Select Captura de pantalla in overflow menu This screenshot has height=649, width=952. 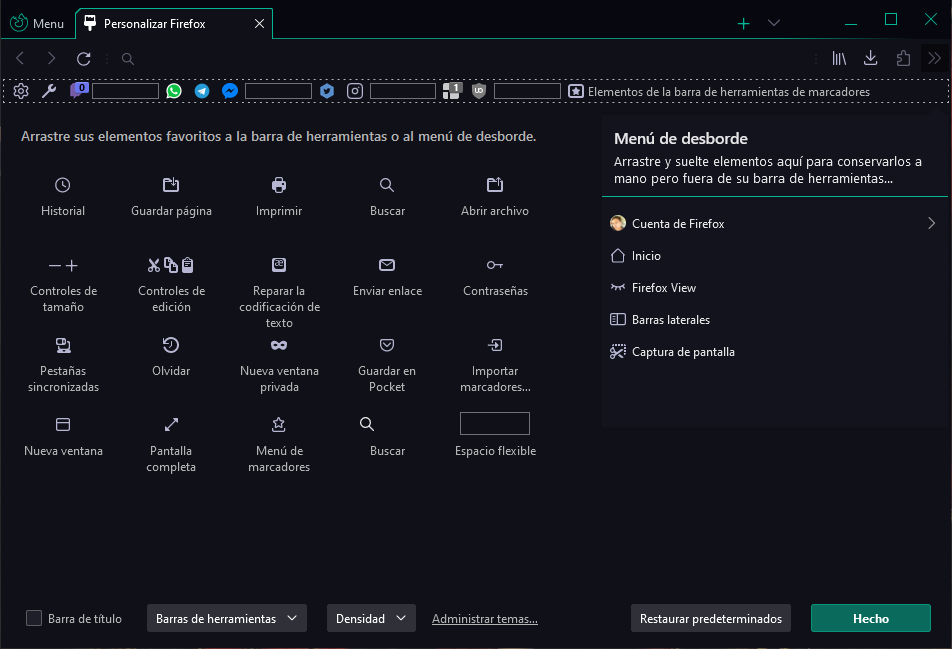775,352
